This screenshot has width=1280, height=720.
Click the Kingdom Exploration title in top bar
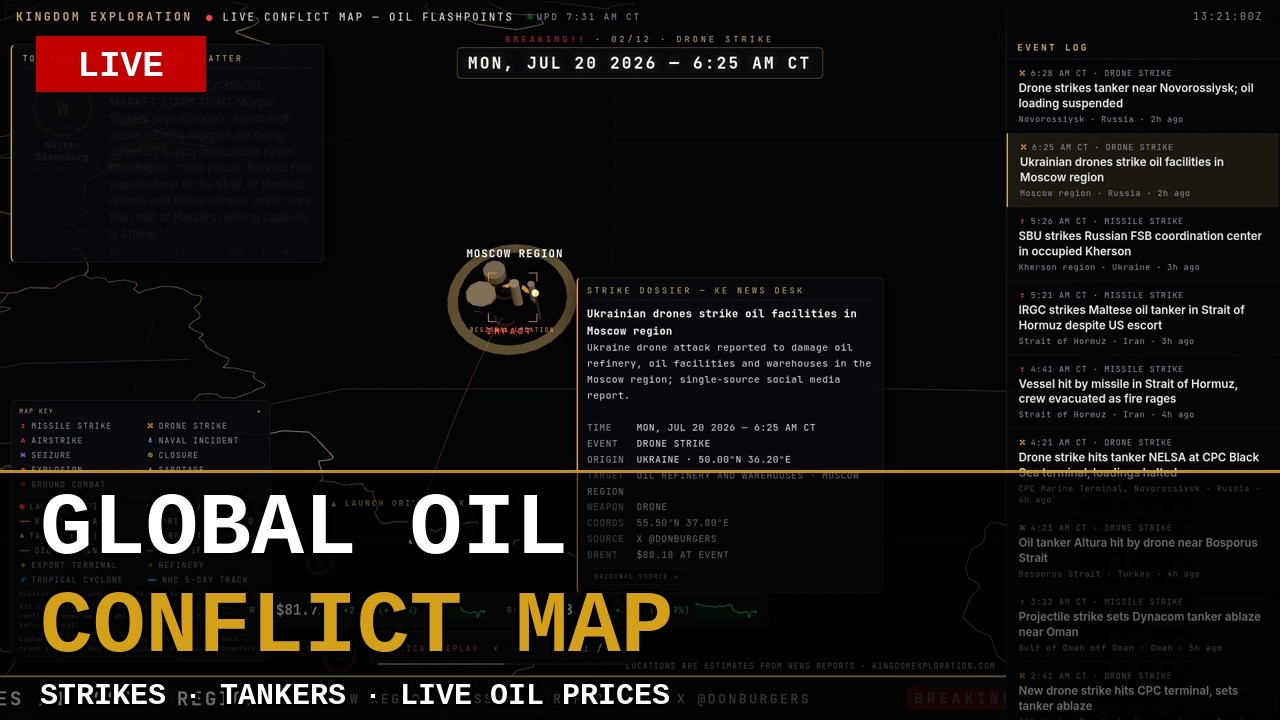click(x=104, y=17)
